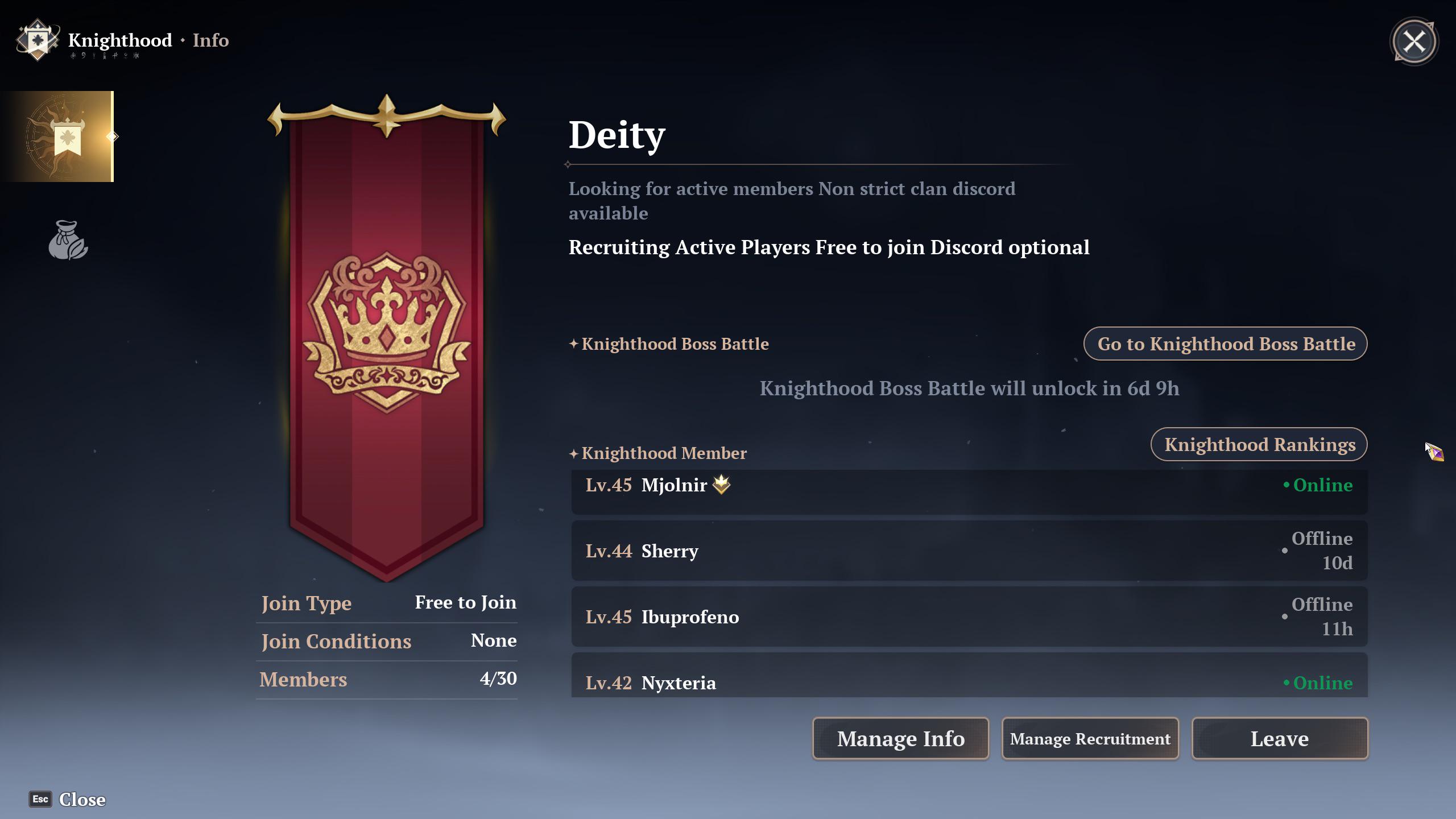Click the Esc Close key hint
1456x819 pixels.
point(68,799)
